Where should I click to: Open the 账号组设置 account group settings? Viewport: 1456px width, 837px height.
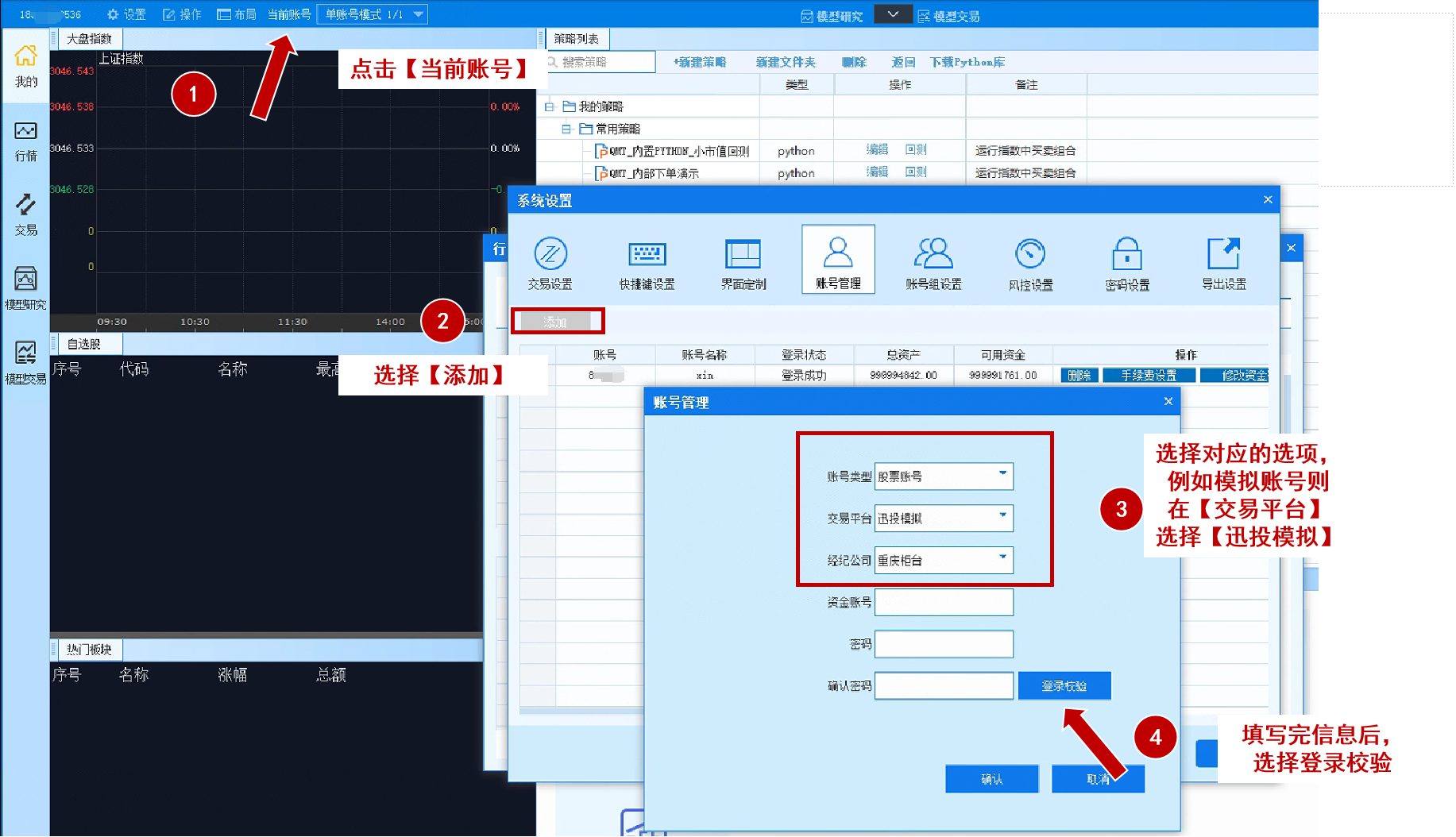coord(933,261)
